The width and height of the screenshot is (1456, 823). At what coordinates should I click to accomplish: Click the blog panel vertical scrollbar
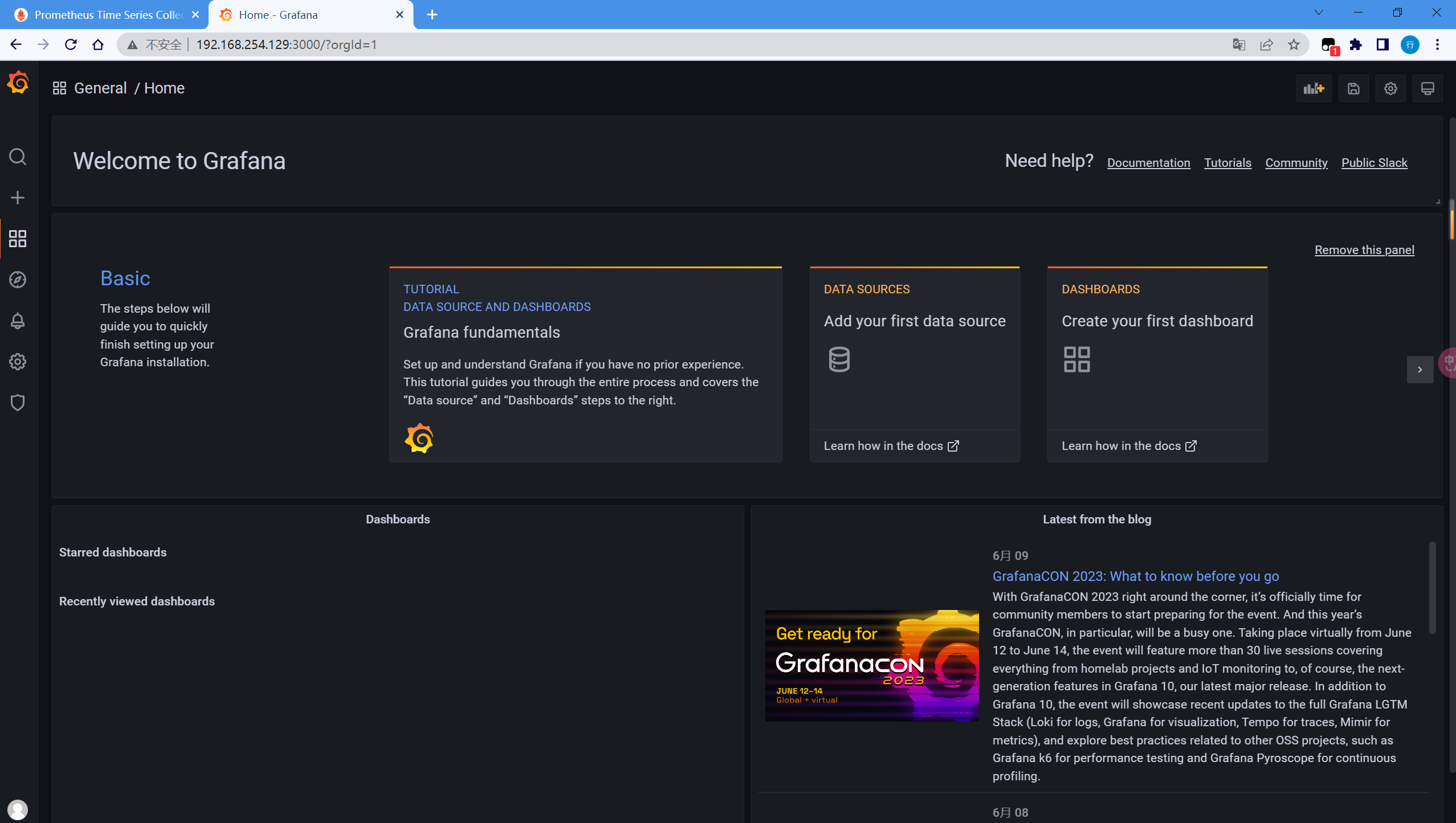click(1432, 587)
